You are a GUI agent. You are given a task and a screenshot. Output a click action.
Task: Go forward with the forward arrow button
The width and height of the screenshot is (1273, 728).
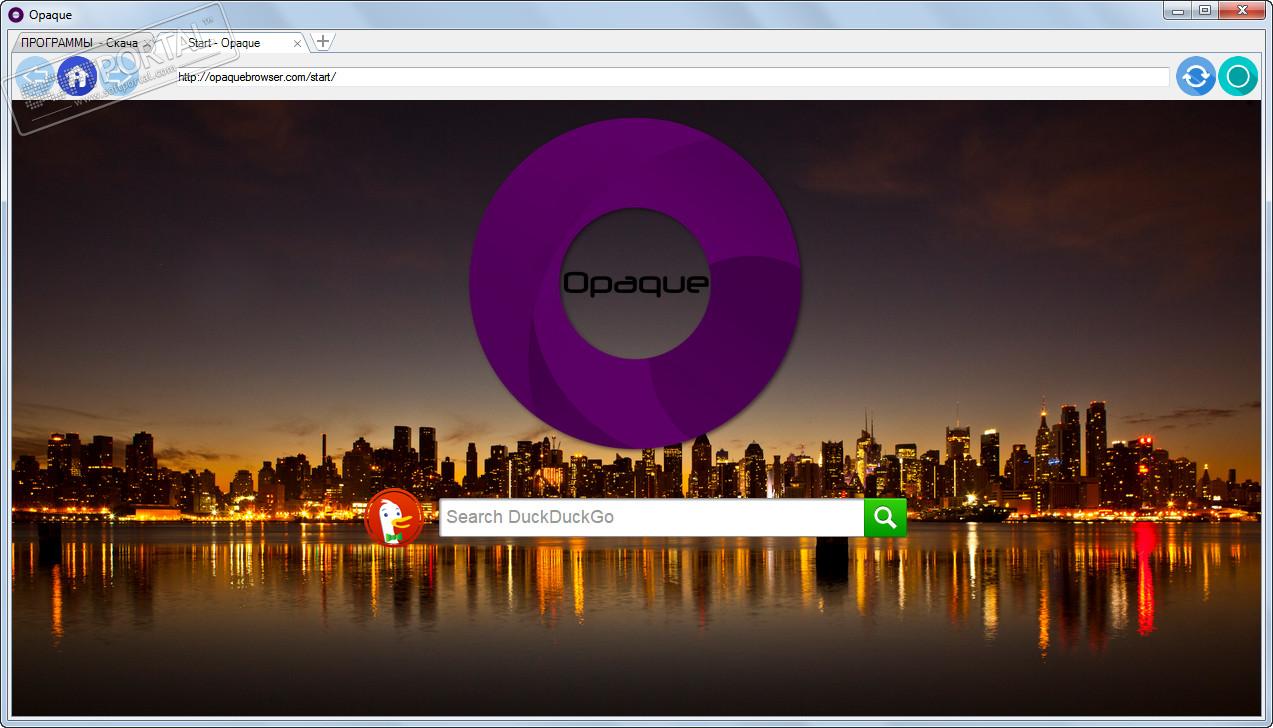click(x=118, y=77)
